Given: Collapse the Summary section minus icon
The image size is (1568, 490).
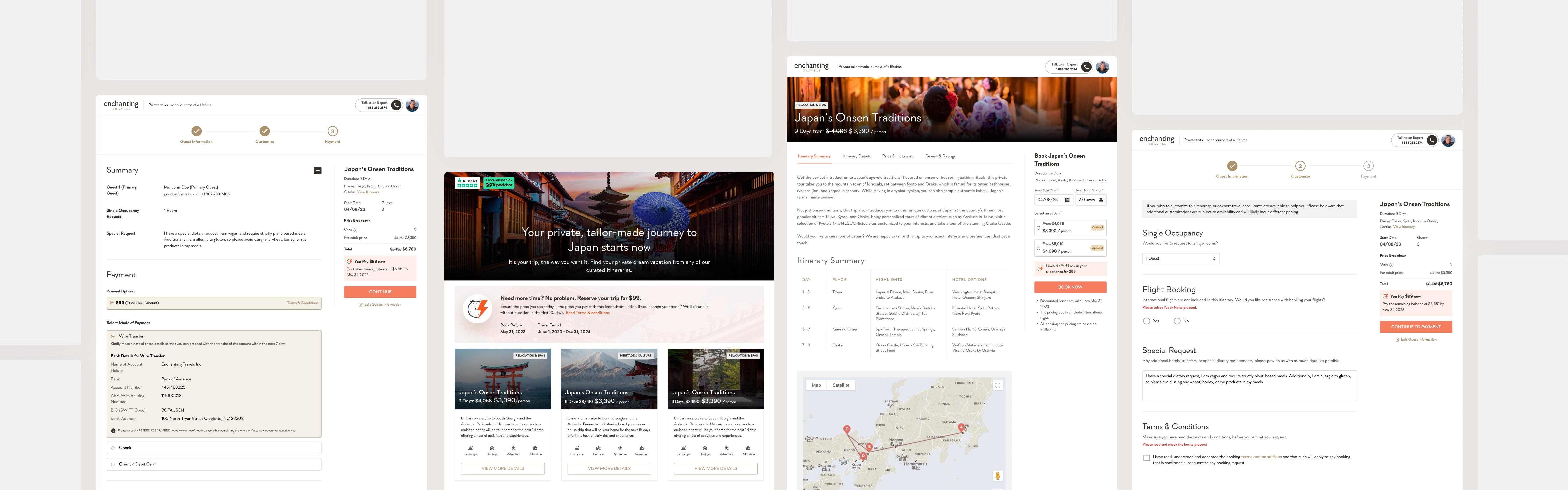Looking at the screenshot, I should click(x=318, y=170).
